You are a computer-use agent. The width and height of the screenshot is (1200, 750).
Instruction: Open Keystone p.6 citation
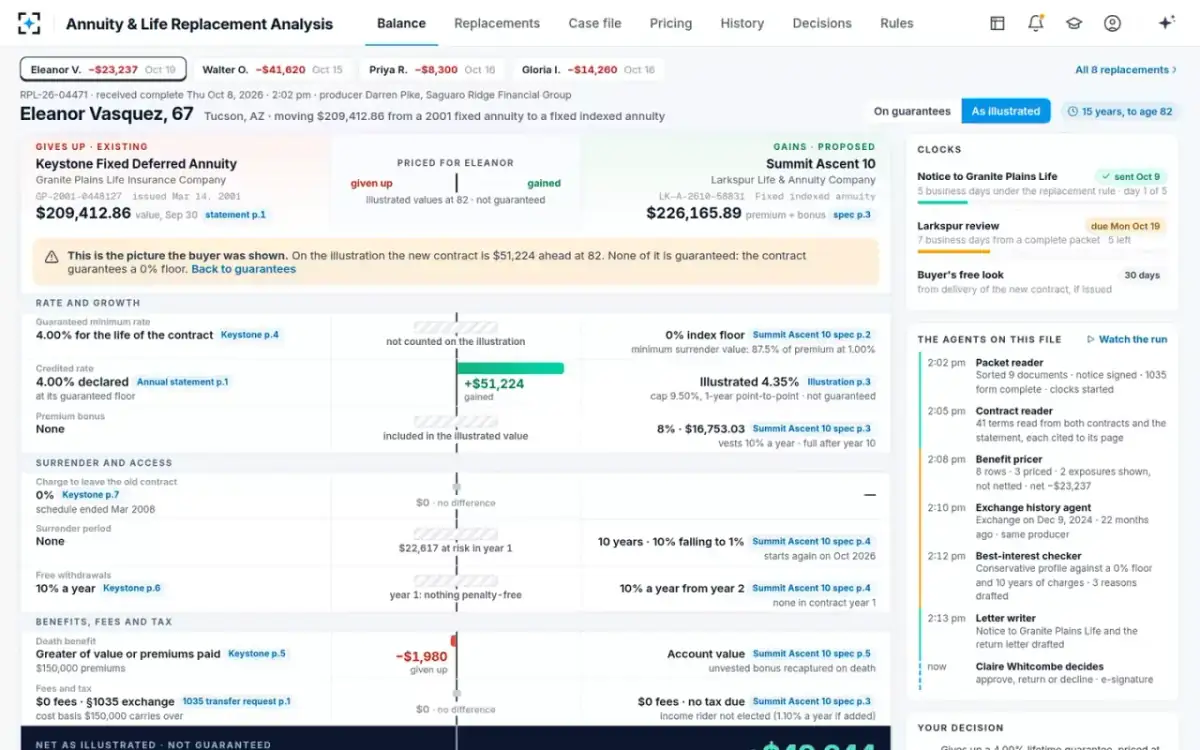pyautogui.click(x=132, y=588)
